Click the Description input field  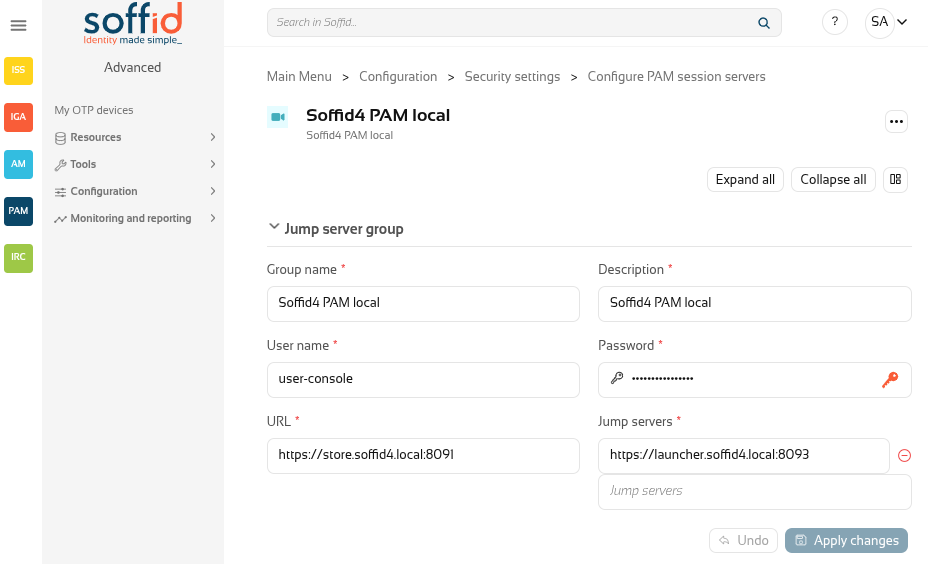click(x=755, y=304)
